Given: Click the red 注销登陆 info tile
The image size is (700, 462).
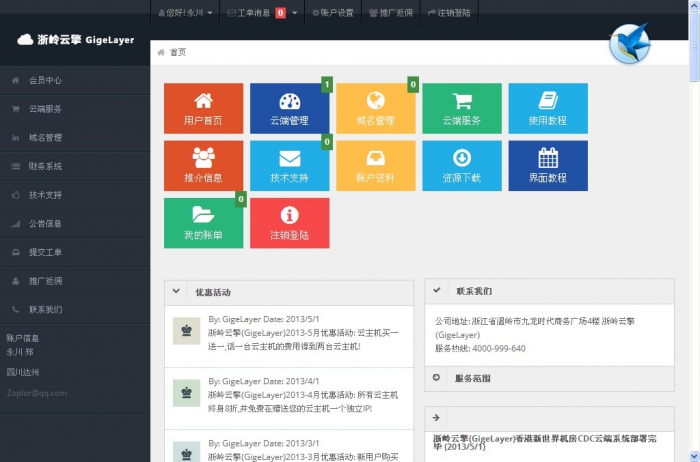Looking at the screenshot, I should pyautogui.click(x=289, y=223).
